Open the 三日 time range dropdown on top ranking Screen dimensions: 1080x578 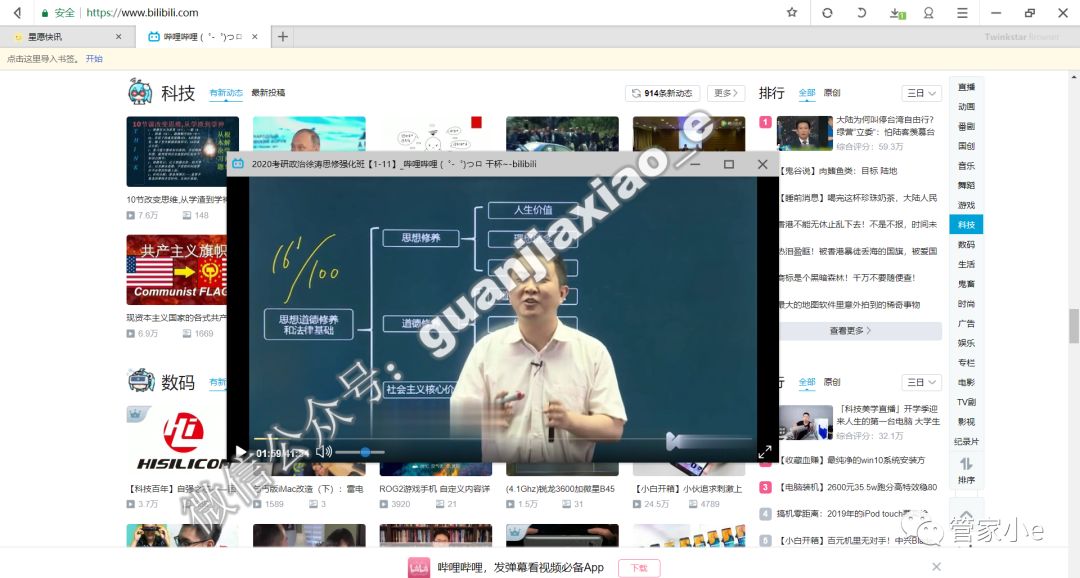pos(920,92)
